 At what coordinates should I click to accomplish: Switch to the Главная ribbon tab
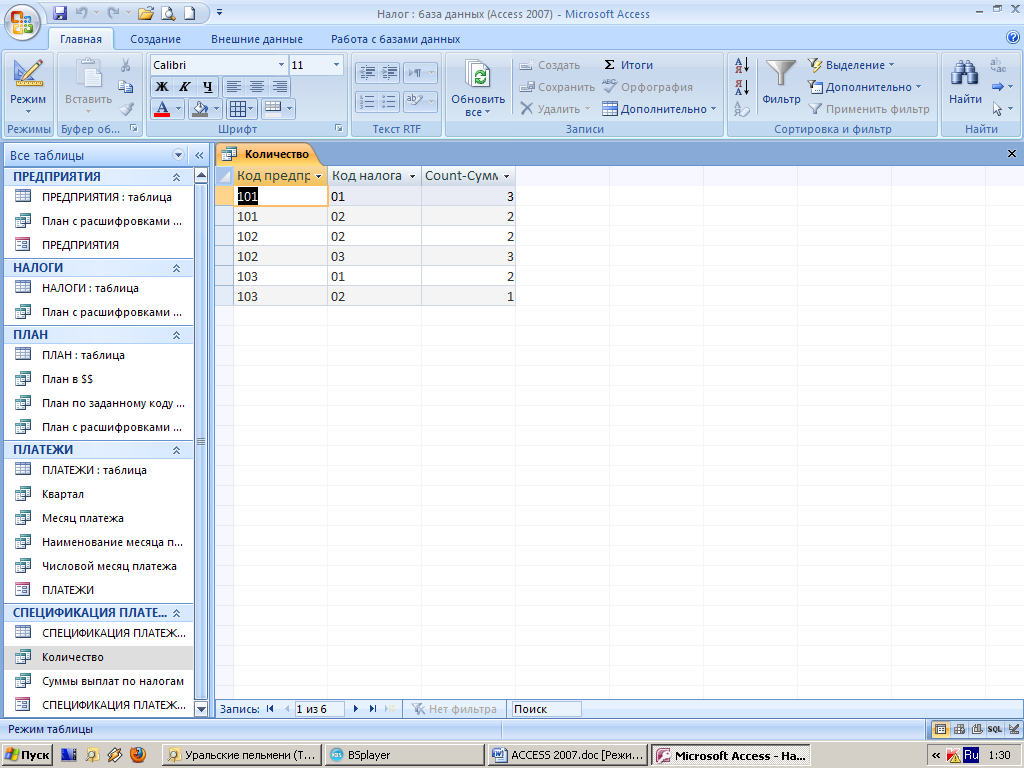pos(81,39)
